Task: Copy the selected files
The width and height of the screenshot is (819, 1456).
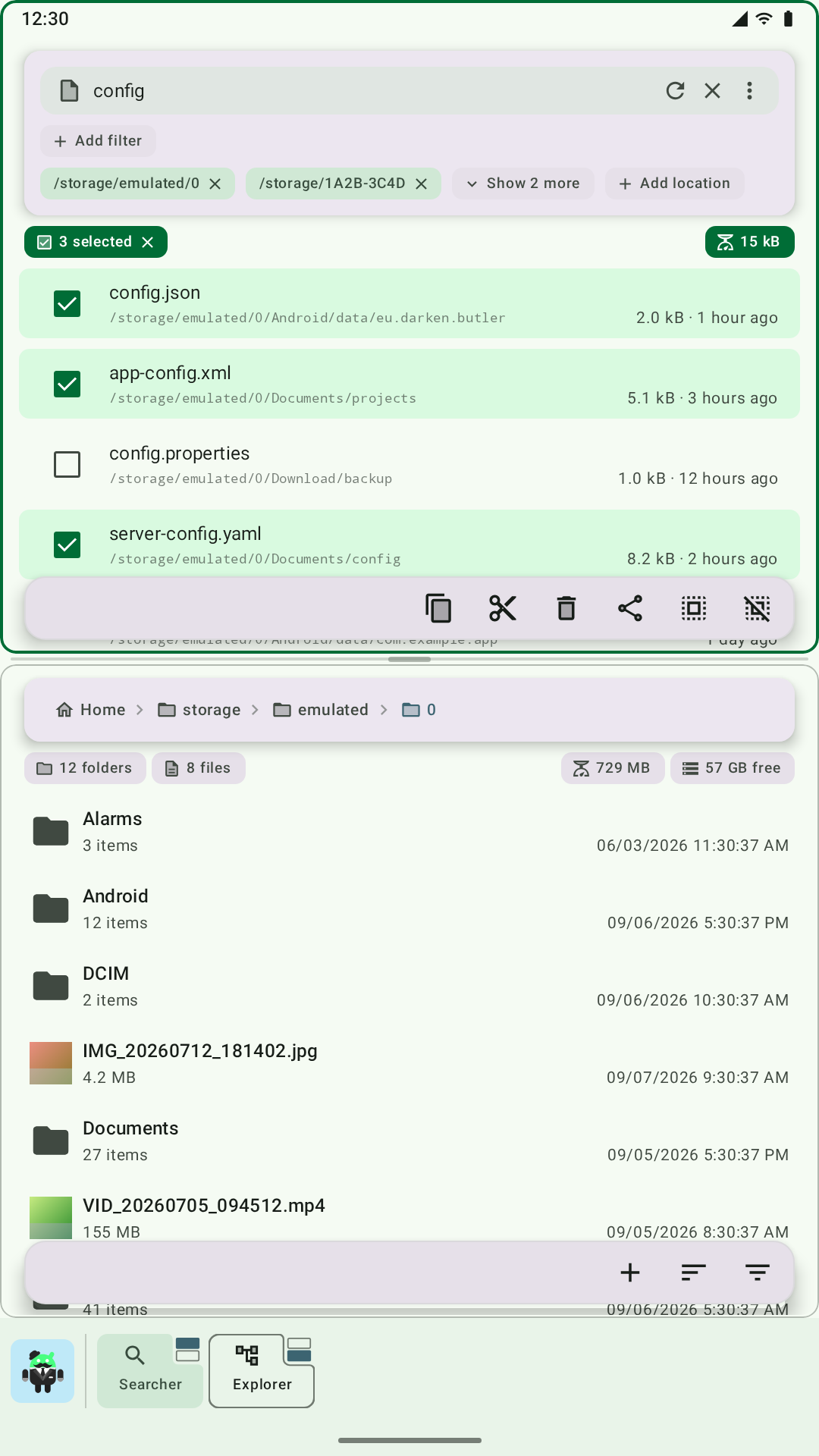Action: pyautogui.click(x=438, y=608)
